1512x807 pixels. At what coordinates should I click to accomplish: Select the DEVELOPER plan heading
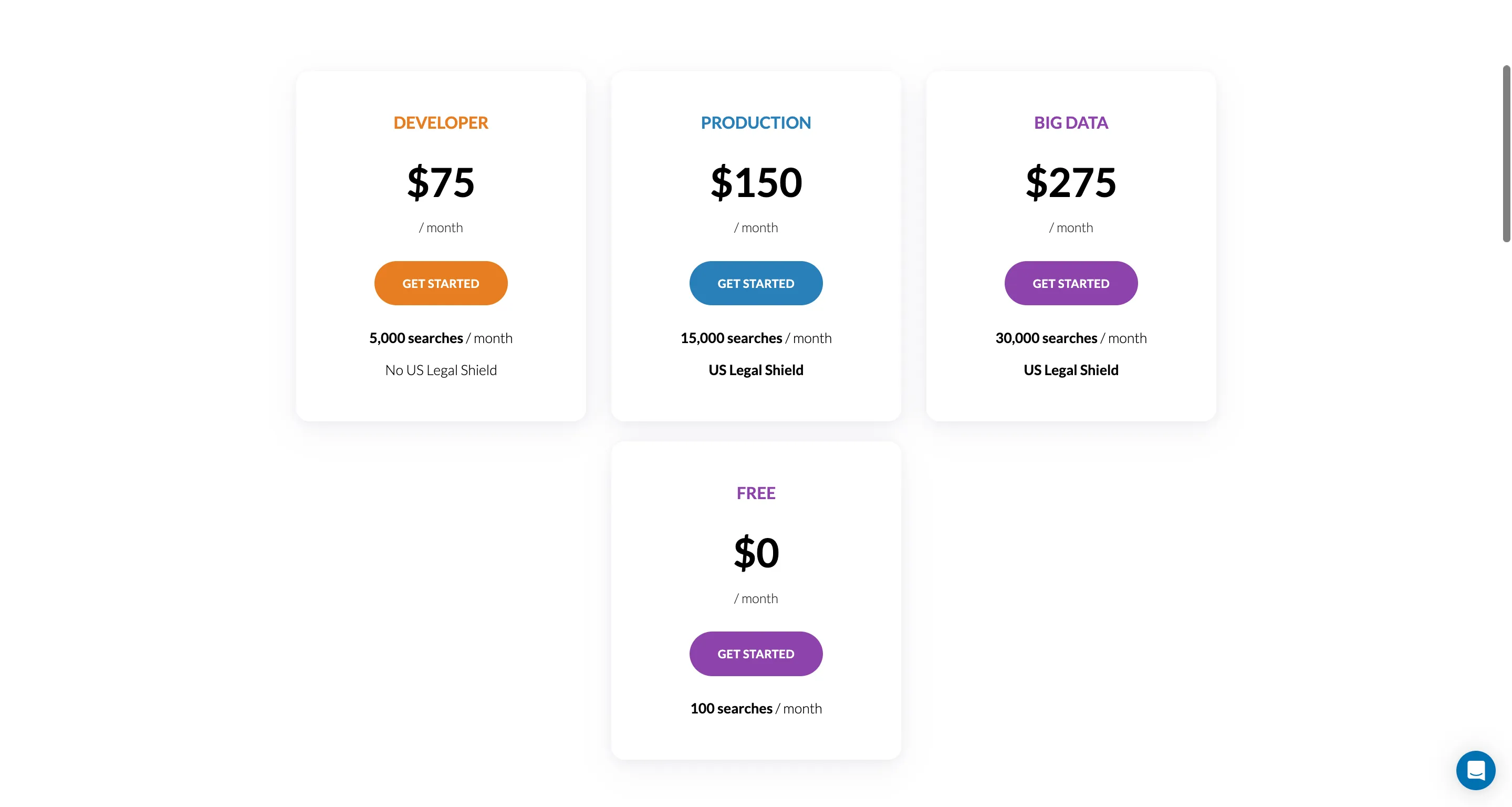tap(441, 123)
